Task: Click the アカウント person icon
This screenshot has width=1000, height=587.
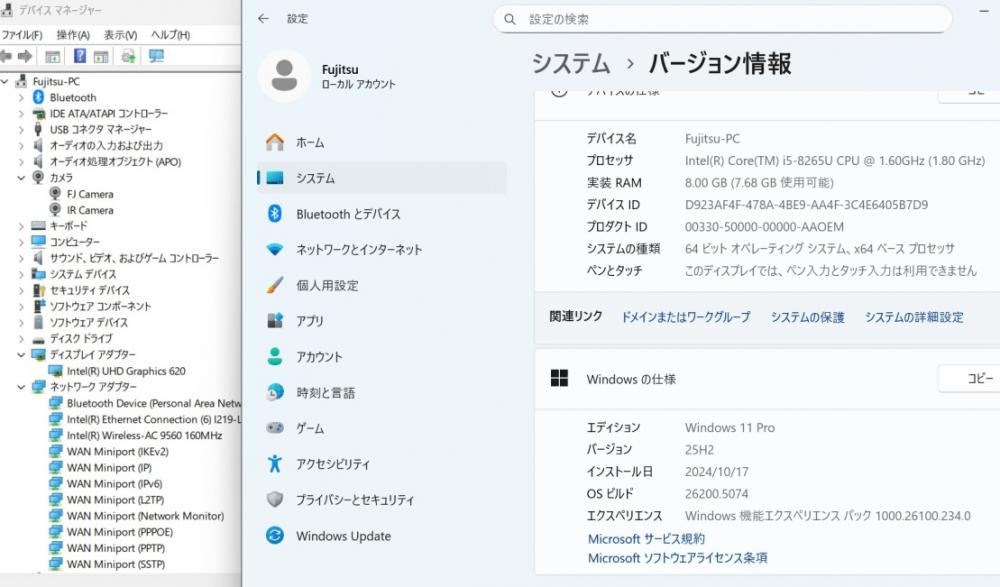Action: click(275, 357)
